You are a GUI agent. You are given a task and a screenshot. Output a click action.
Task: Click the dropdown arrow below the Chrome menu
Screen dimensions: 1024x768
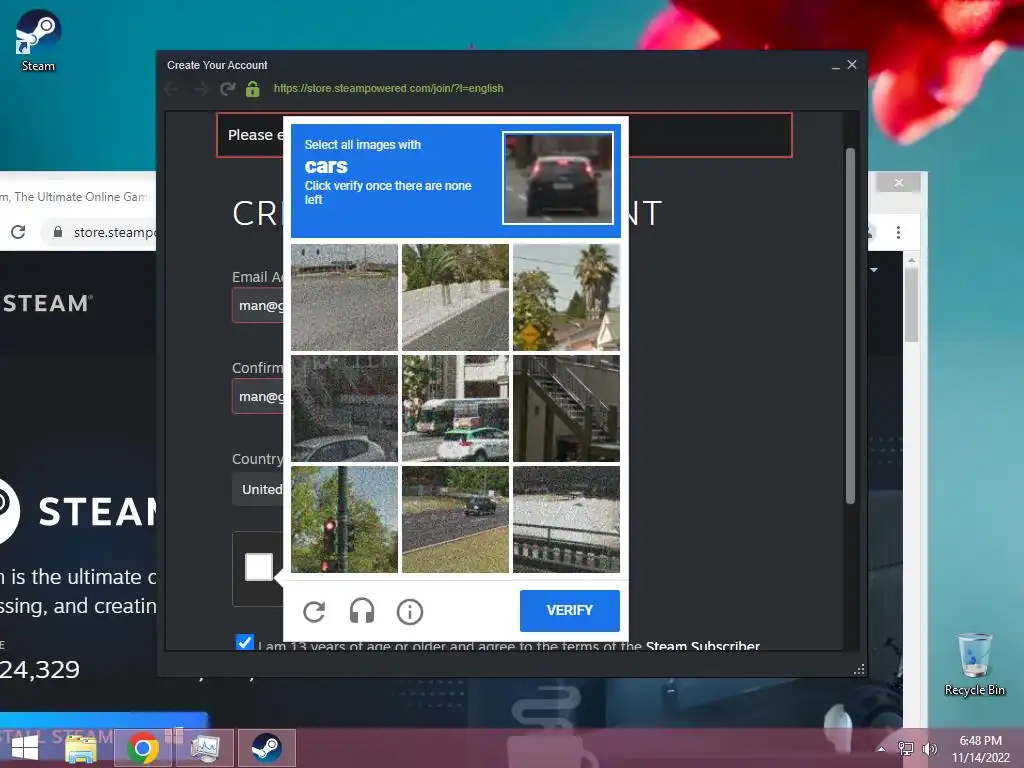874,270
